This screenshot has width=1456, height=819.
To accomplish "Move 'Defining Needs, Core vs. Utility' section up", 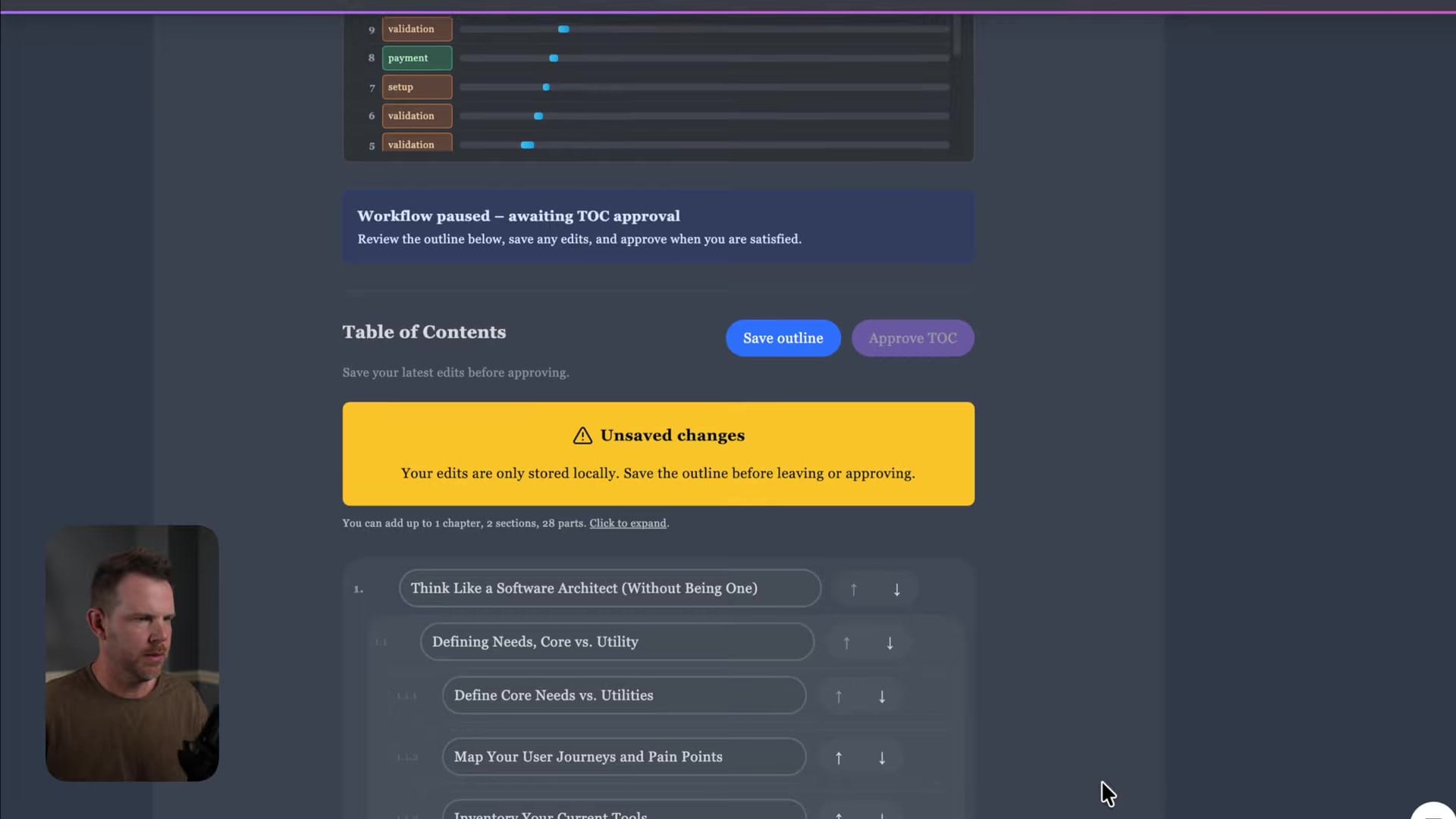I will pyautogui.click(x=846, y=643).
